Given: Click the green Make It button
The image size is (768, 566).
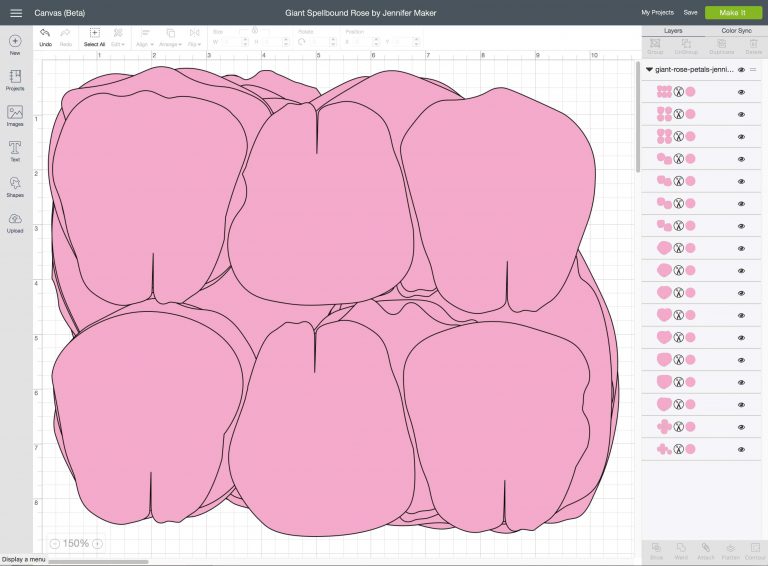Looking at the screenshot, I should pyautogui.click(x=733, y=13).
